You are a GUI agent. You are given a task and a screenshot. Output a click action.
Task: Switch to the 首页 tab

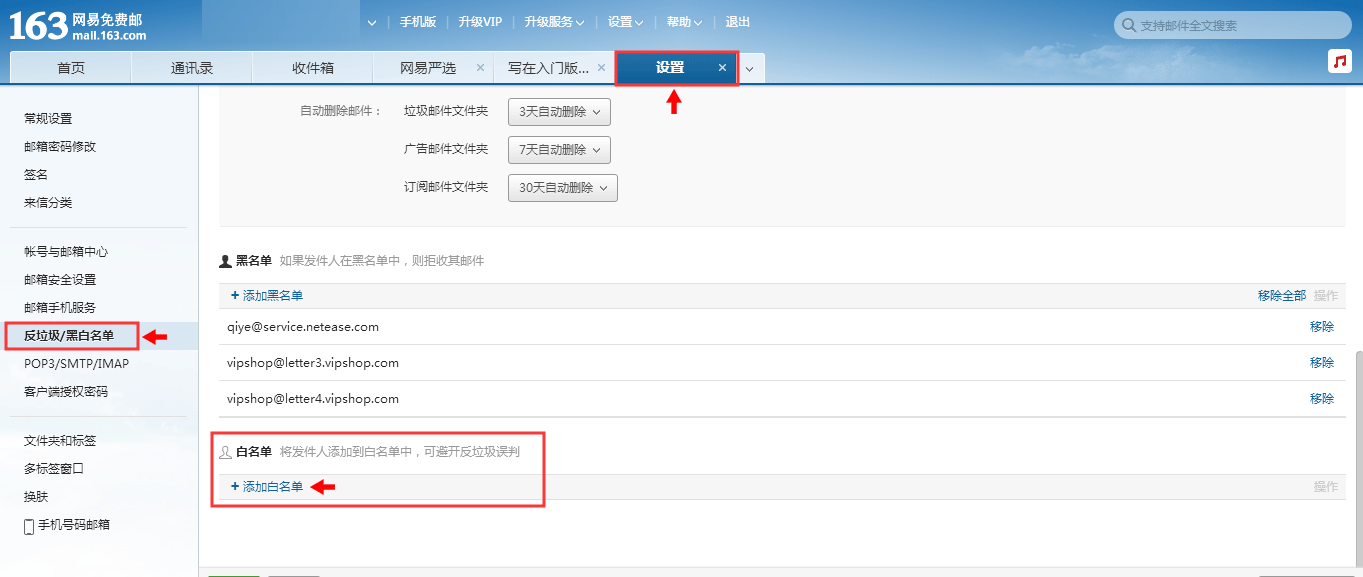71,68
